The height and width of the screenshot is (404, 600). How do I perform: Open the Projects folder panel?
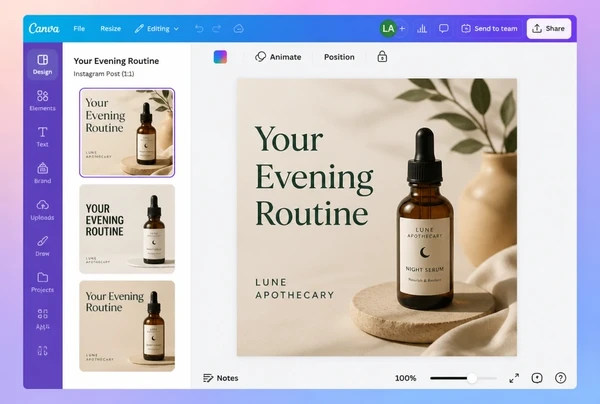(42, 282)
